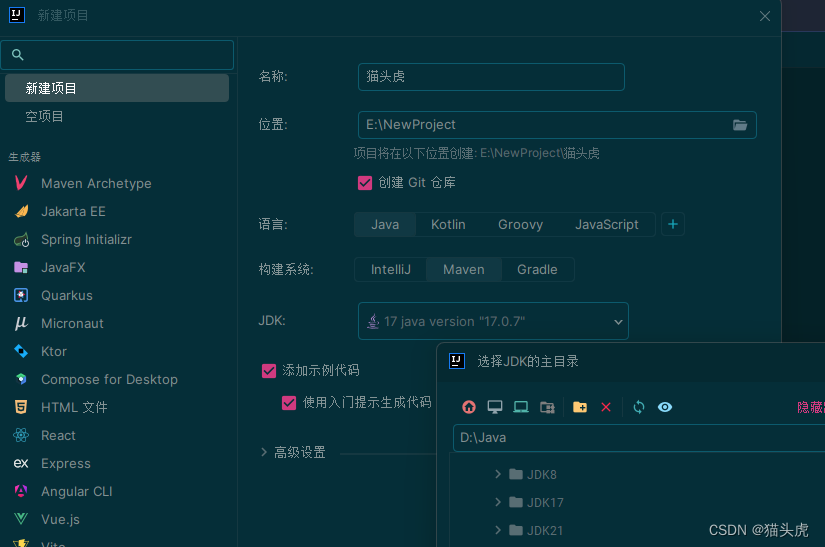Screen dimensions: 825x547
Task: Toggle show hidden files eye icon
Action: 665,407
